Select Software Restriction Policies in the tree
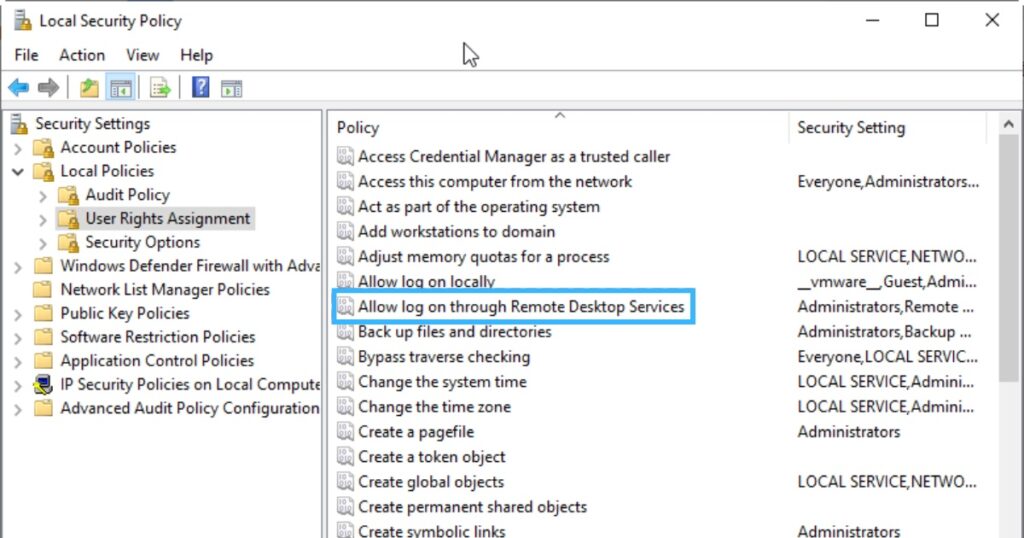The height and width of the screenshot is (538, 1024). tap(158, 337)
